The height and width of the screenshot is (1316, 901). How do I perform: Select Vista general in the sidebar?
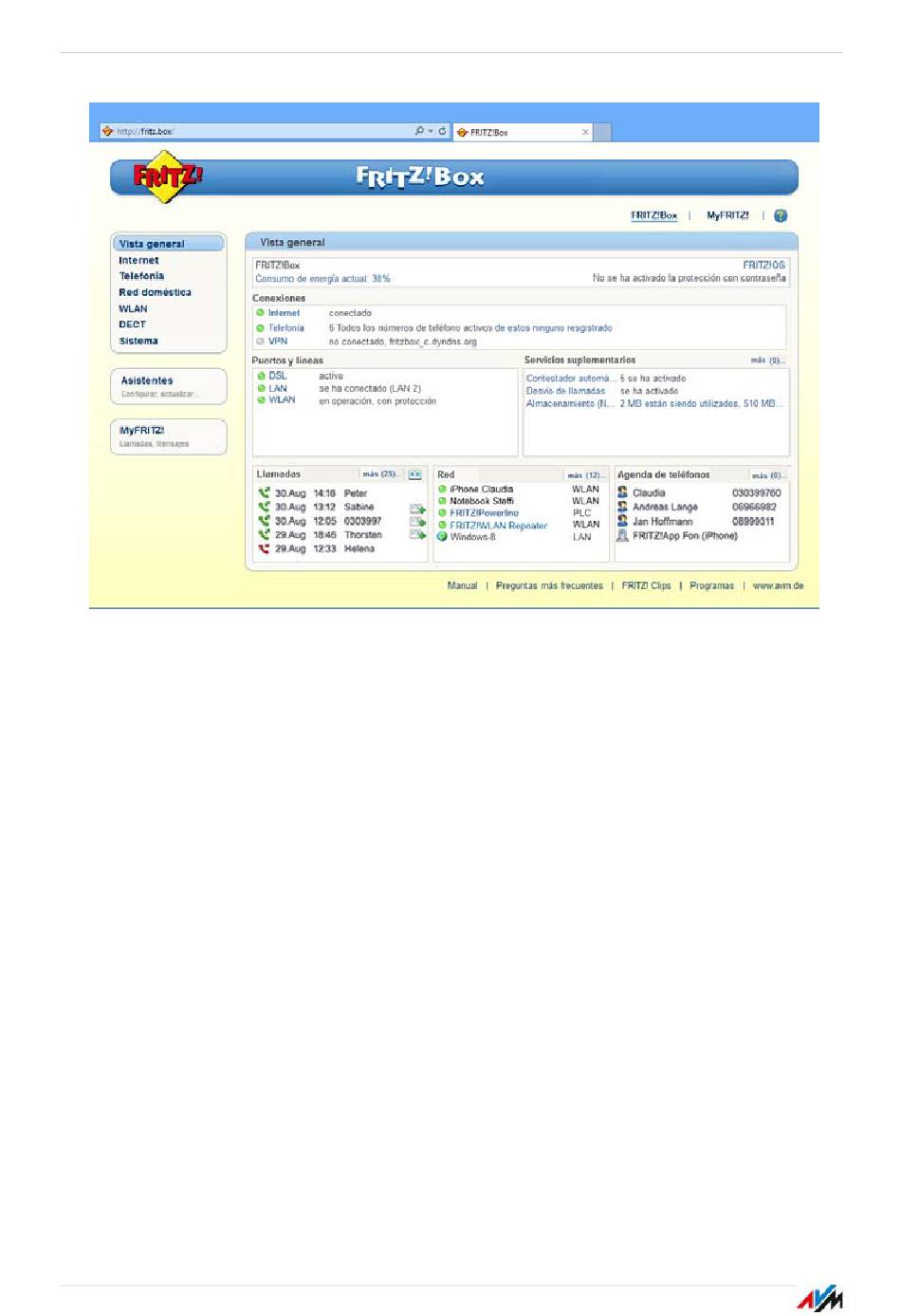tap(168, 244)
